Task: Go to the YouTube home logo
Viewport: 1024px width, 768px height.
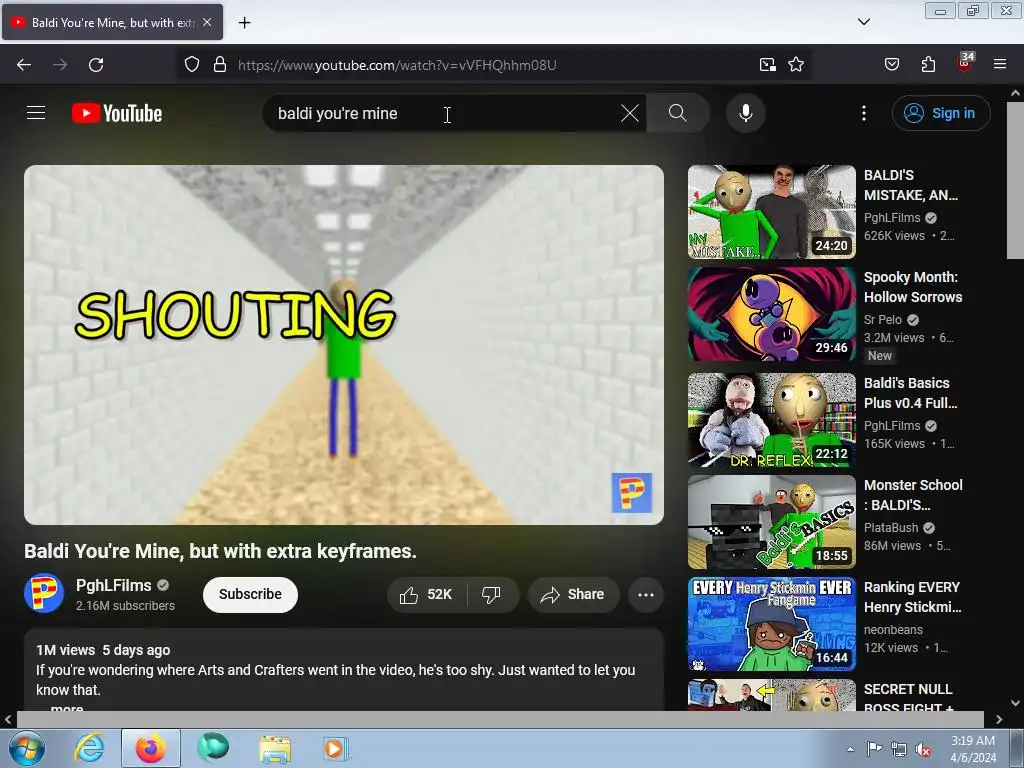Action: click(117, 113)
